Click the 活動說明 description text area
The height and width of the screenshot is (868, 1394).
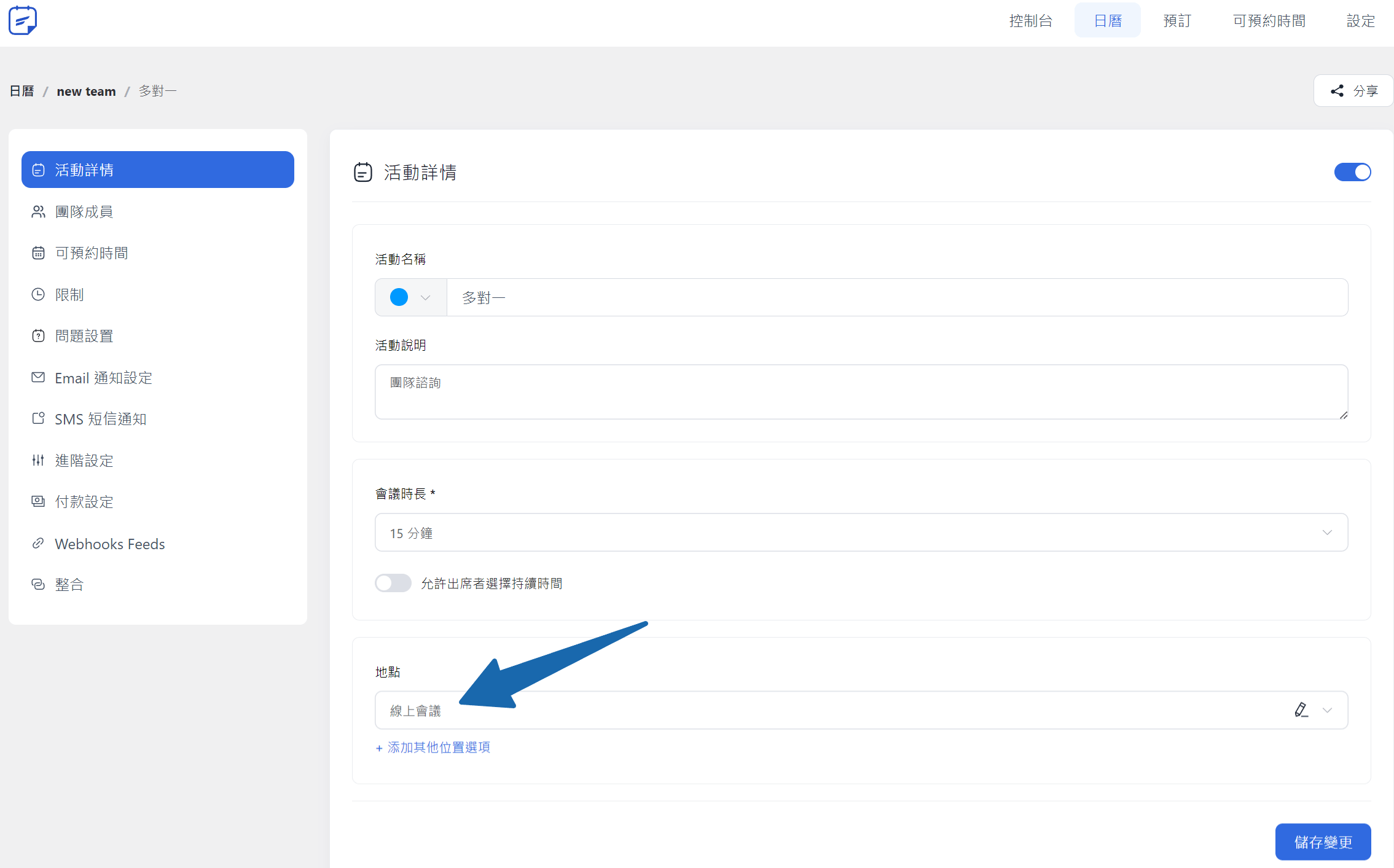point(861,392)
